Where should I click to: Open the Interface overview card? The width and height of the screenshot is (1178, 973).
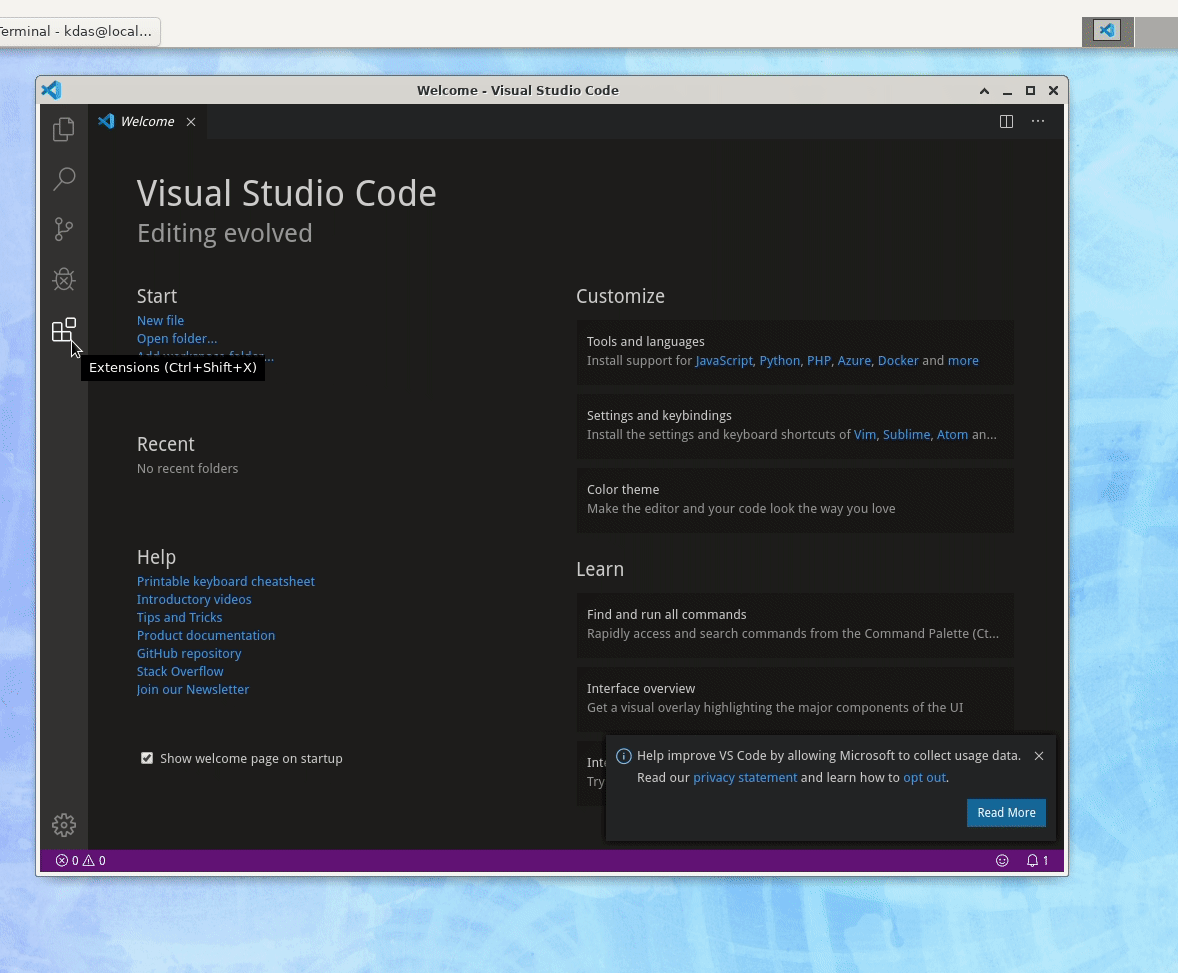[x=795, y=699]
